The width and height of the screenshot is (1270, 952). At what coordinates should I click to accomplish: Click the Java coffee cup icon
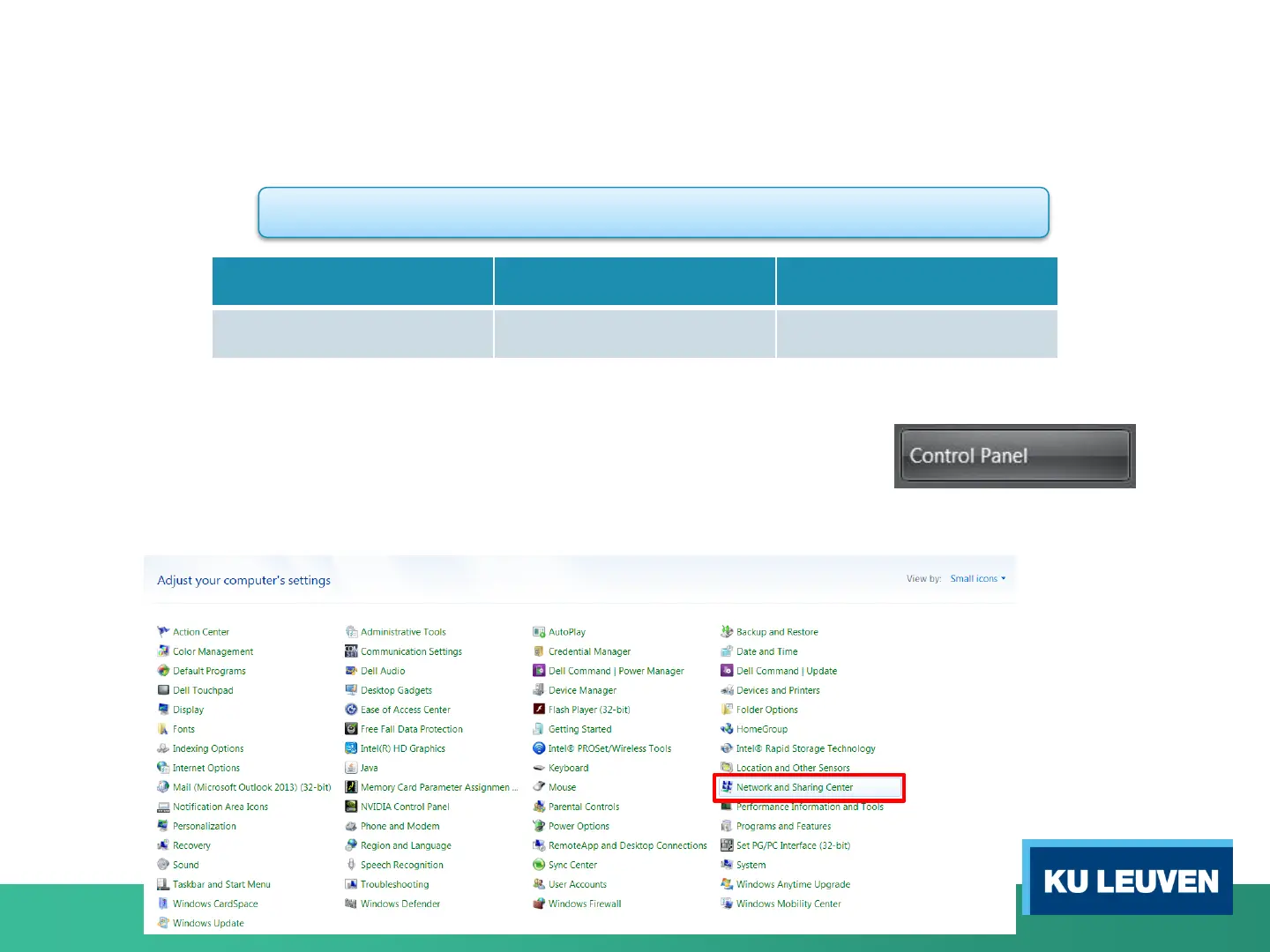tap(351, 767)
